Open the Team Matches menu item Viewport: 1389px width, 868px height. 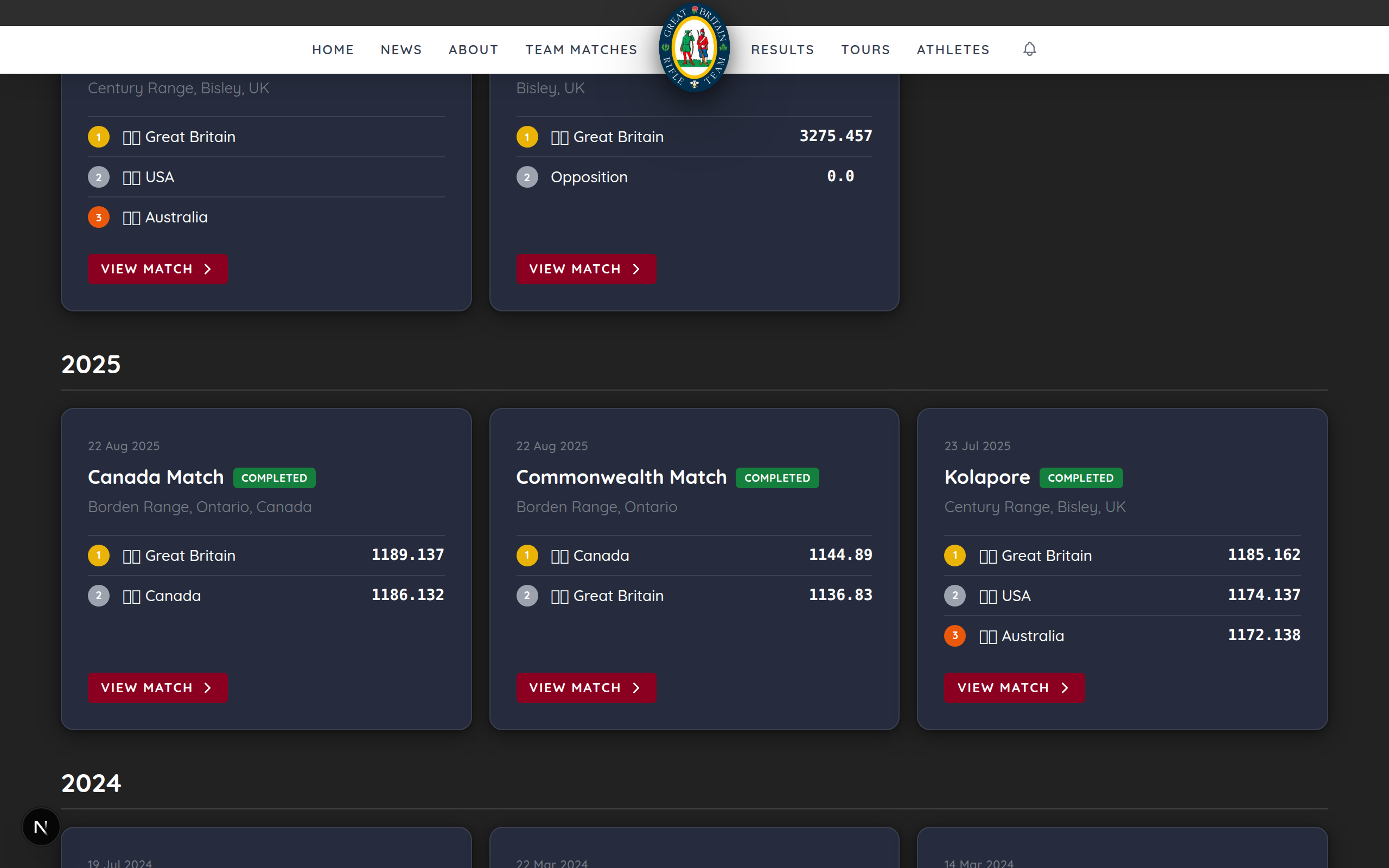point(582,50)
